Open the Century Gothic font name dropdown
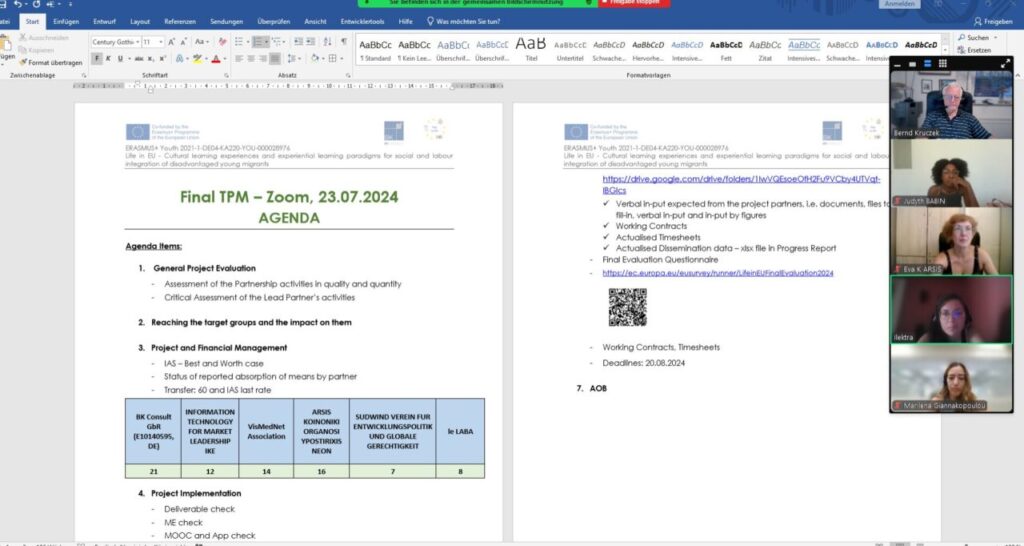1024x546 pixels. (x=135, y=42)
